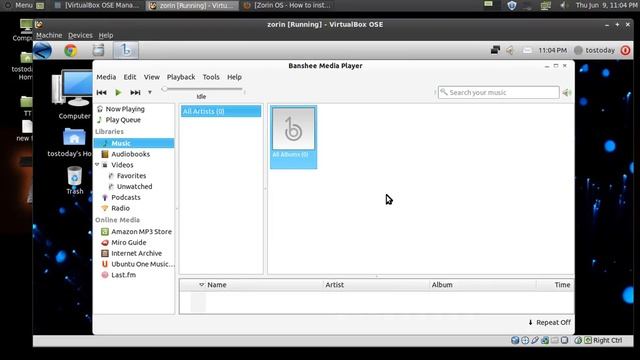Screen dimensions: 640x360
Task: Select Favorites under Videos
Action: click(131, 176)
